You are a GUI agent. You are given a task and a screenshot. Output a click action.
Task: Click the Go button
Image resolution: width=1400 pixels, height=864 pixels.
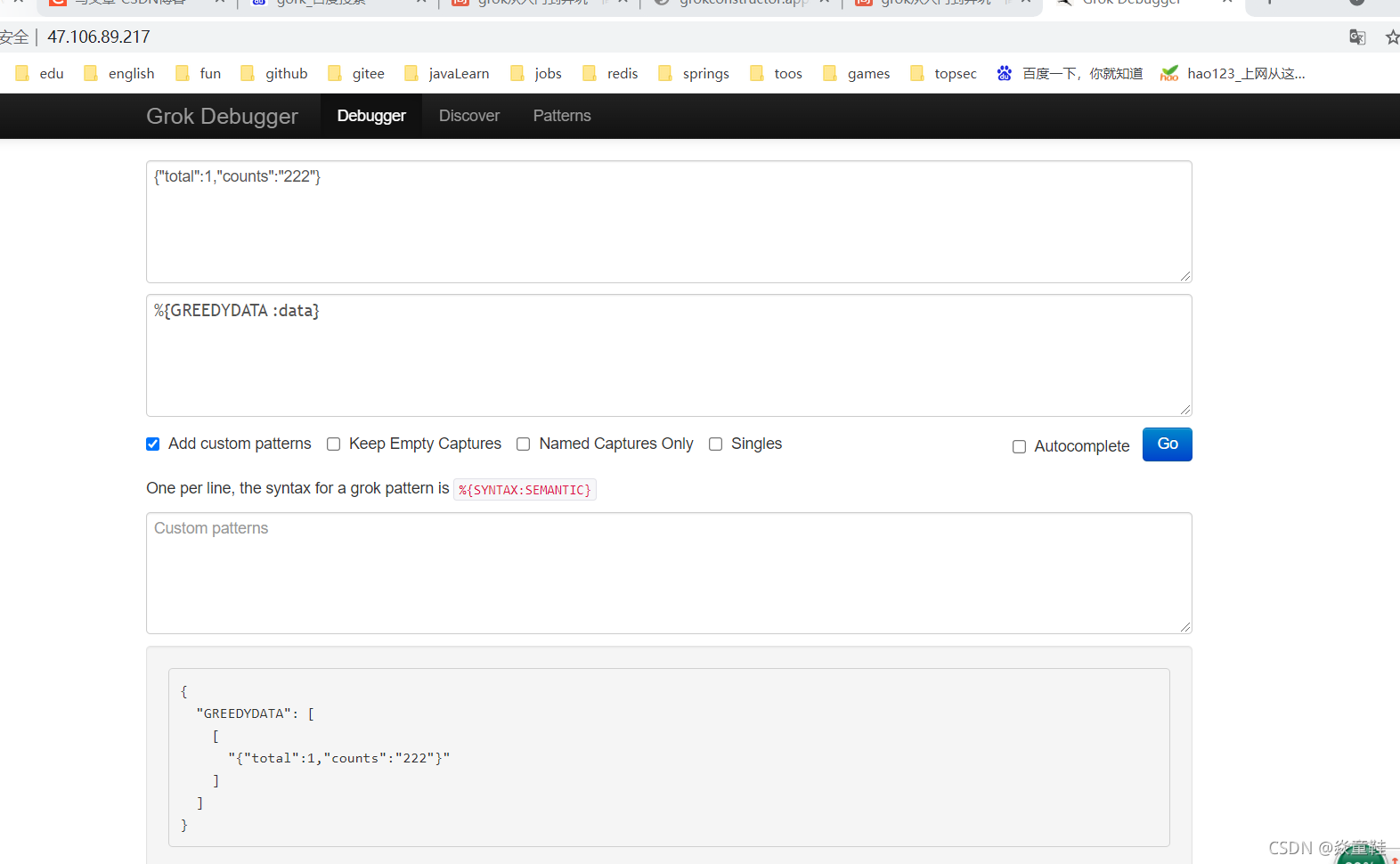(x=1167, y=444)
